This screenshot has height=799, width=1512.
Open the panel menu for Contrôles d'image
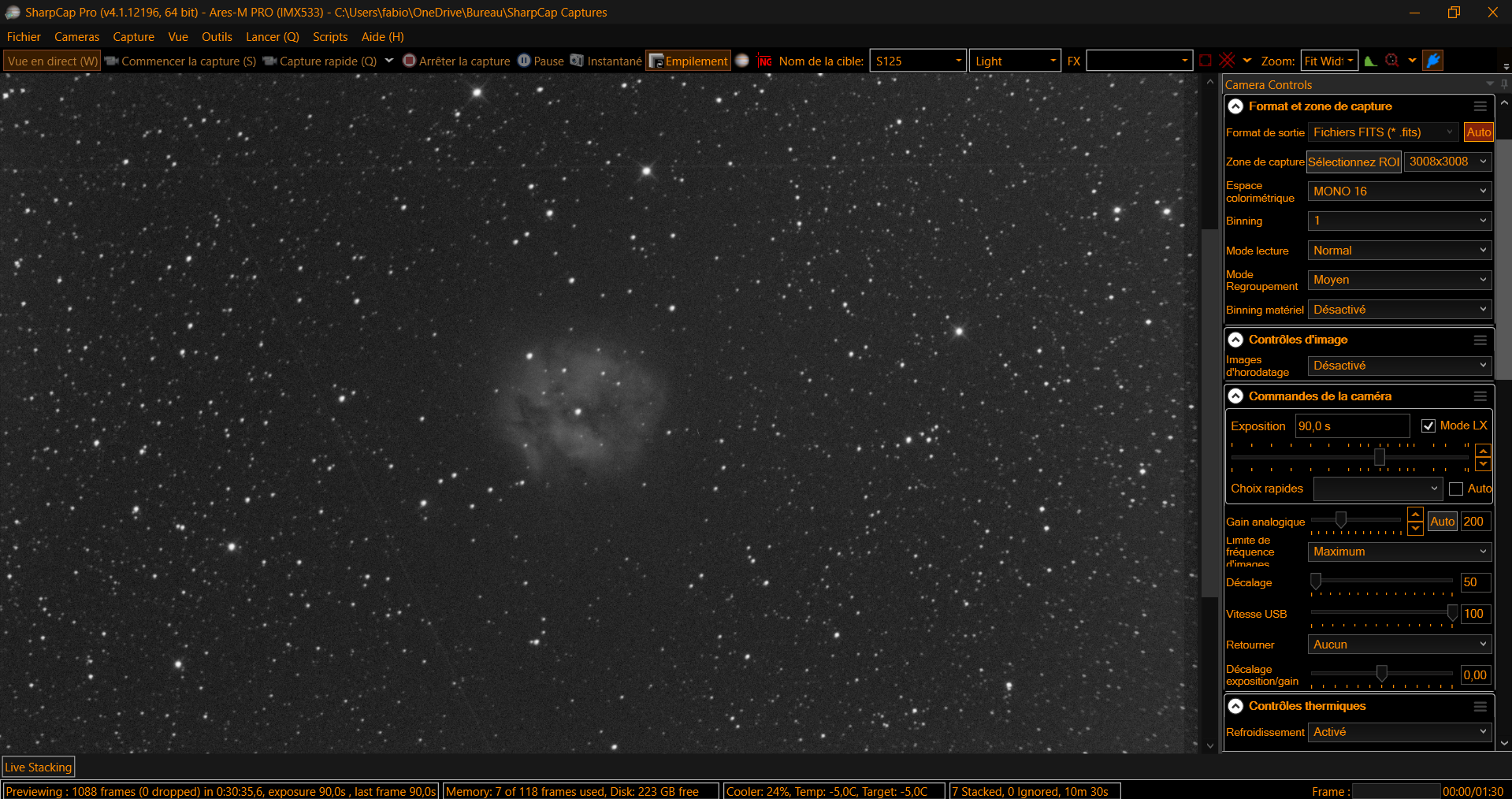[x=1480, y=340]
